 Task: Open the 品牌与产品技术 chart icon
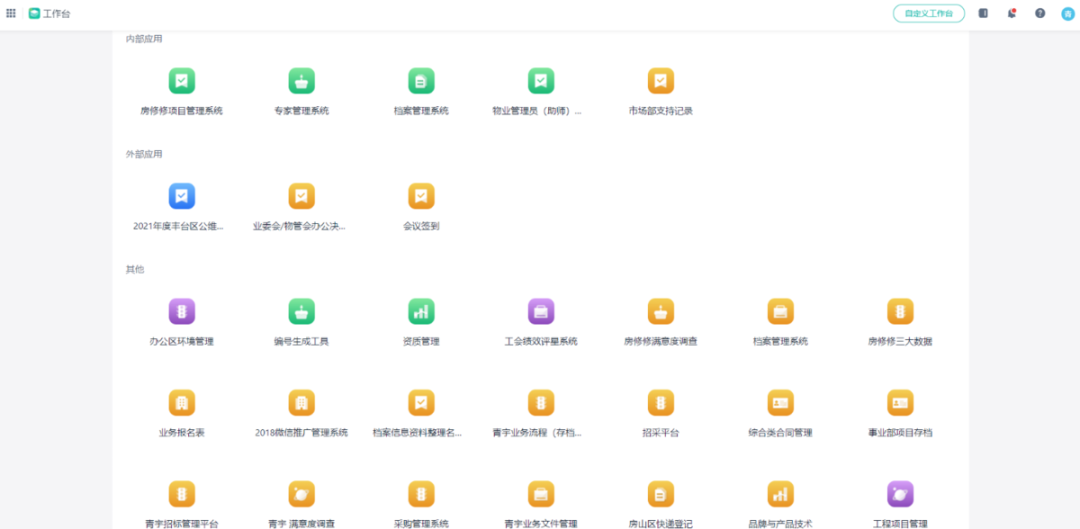(x=780, y=493)
